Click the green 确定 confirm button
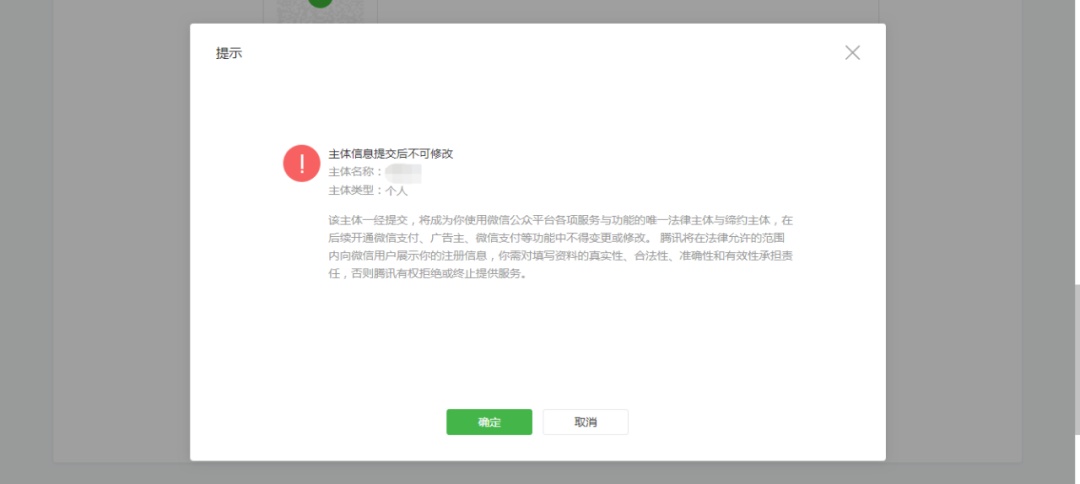The width and height of the screenshot is (1080, 484). point(489,422)
